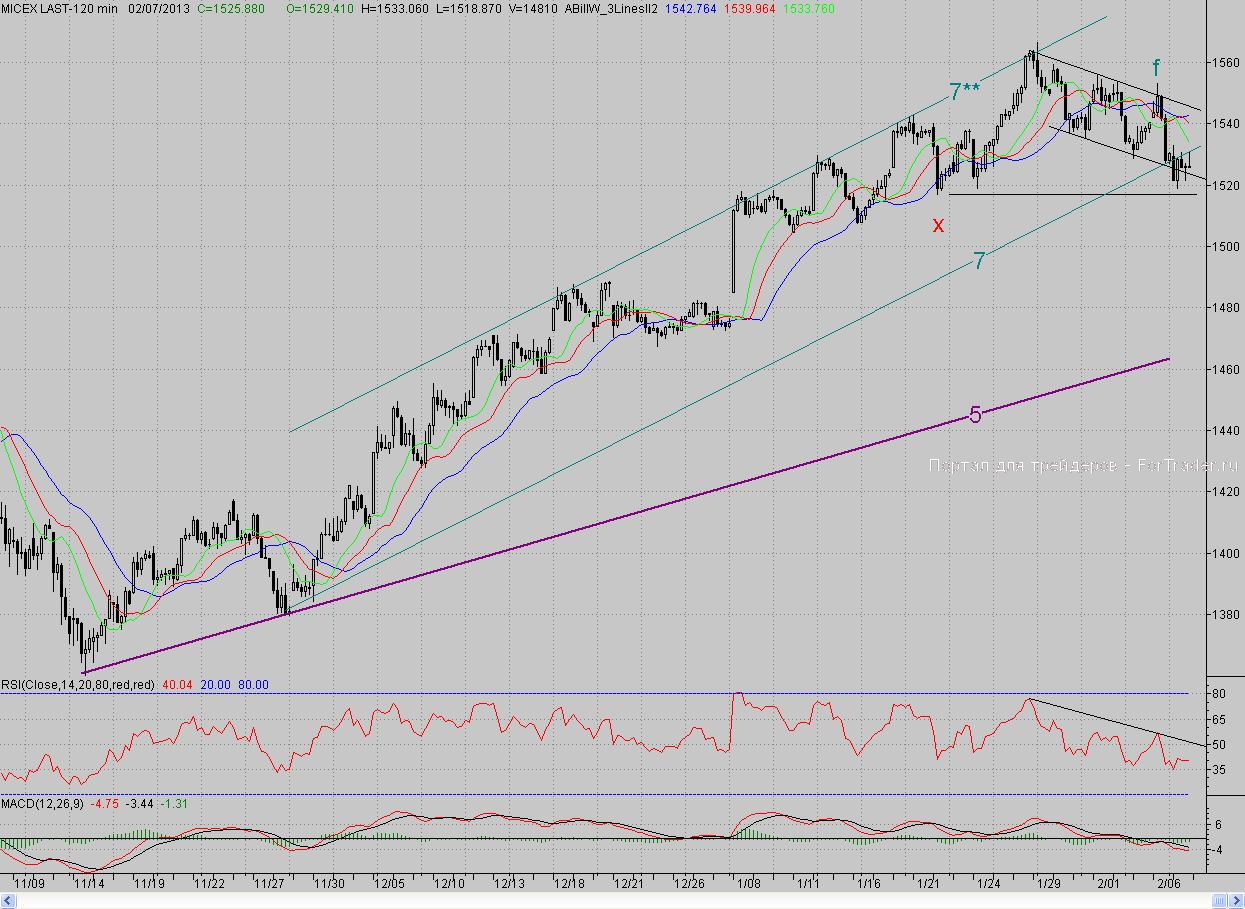Select the 'MICEX LAST-120 min' chart title
This screenshot has width=1245, height=909.
(59, 8)
